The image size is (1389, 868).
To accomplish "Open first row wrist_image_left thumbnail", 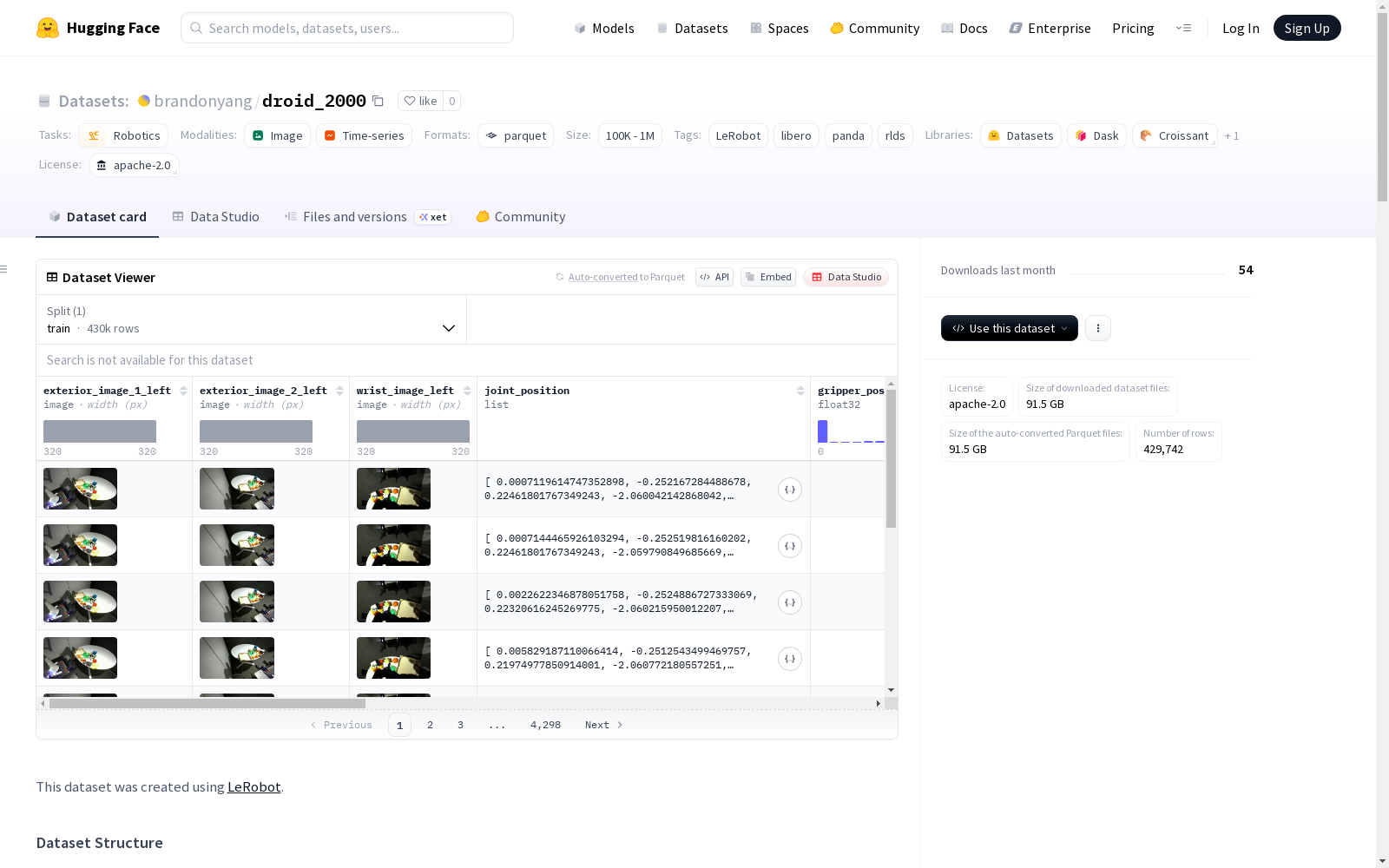I will click(393, 489).
